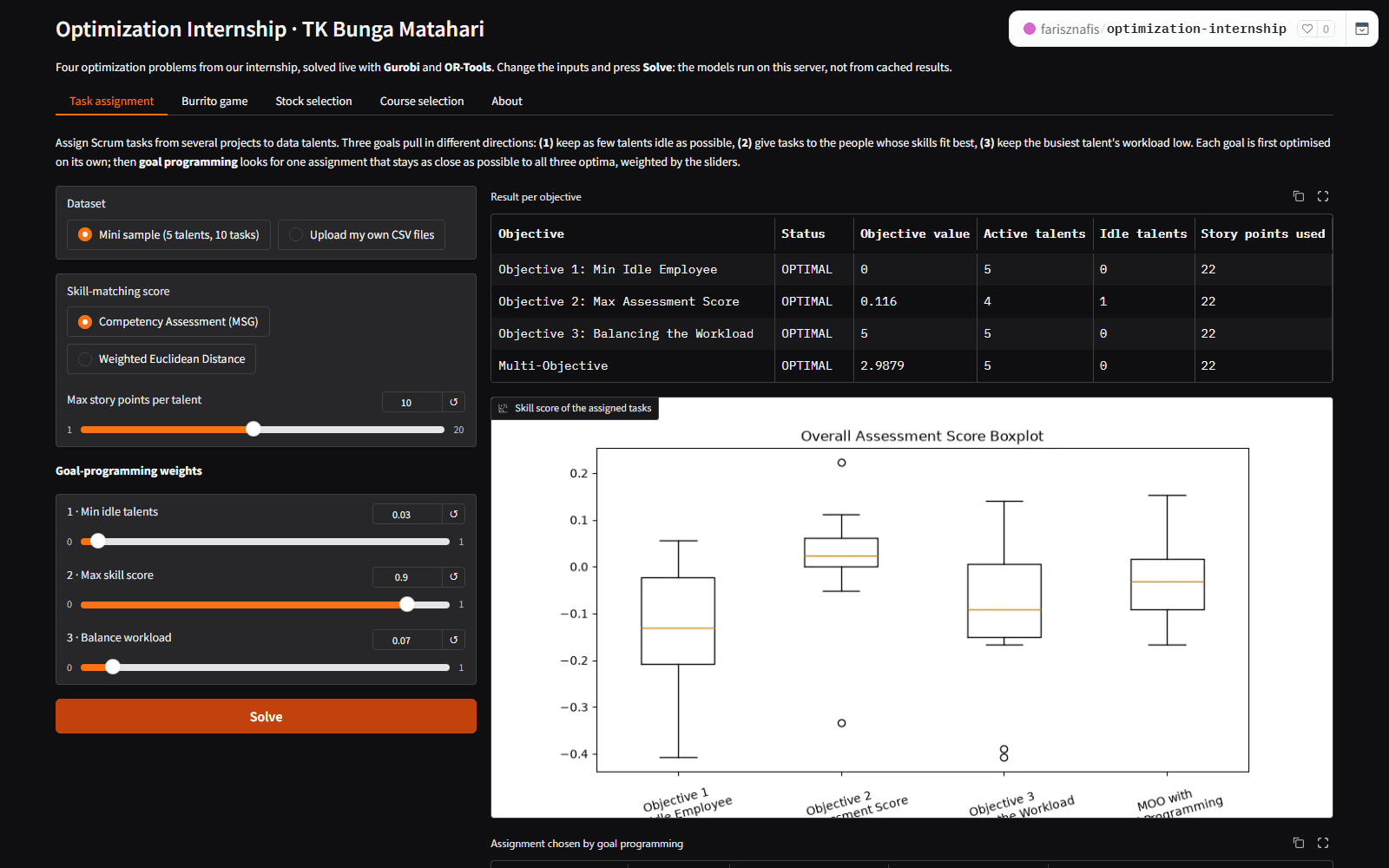
Task: Click the Overall Assessment Score Boxplot chart
Action: click(912, 608)
